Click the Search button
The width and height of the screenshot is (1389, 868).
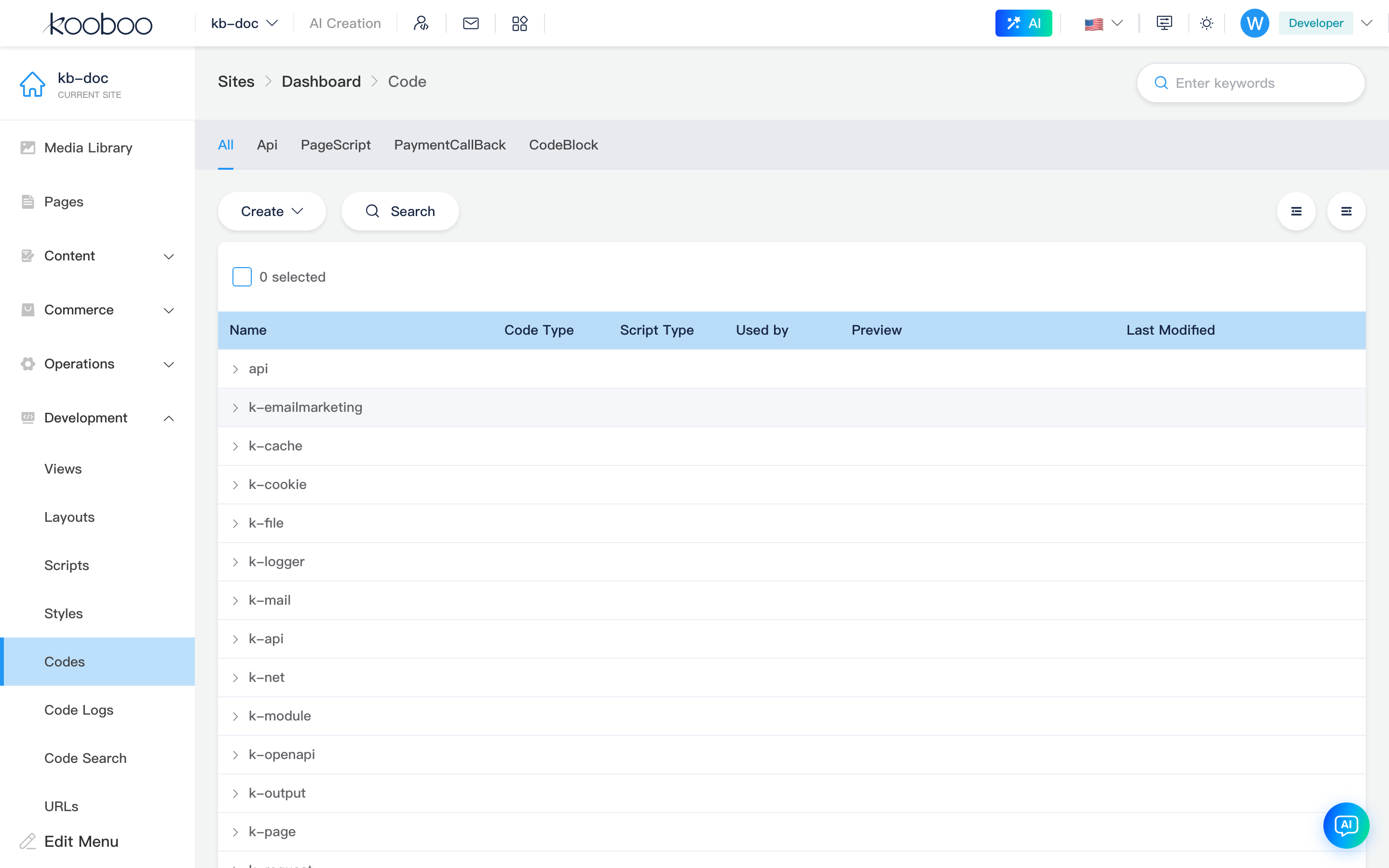[x=400, y=211]
